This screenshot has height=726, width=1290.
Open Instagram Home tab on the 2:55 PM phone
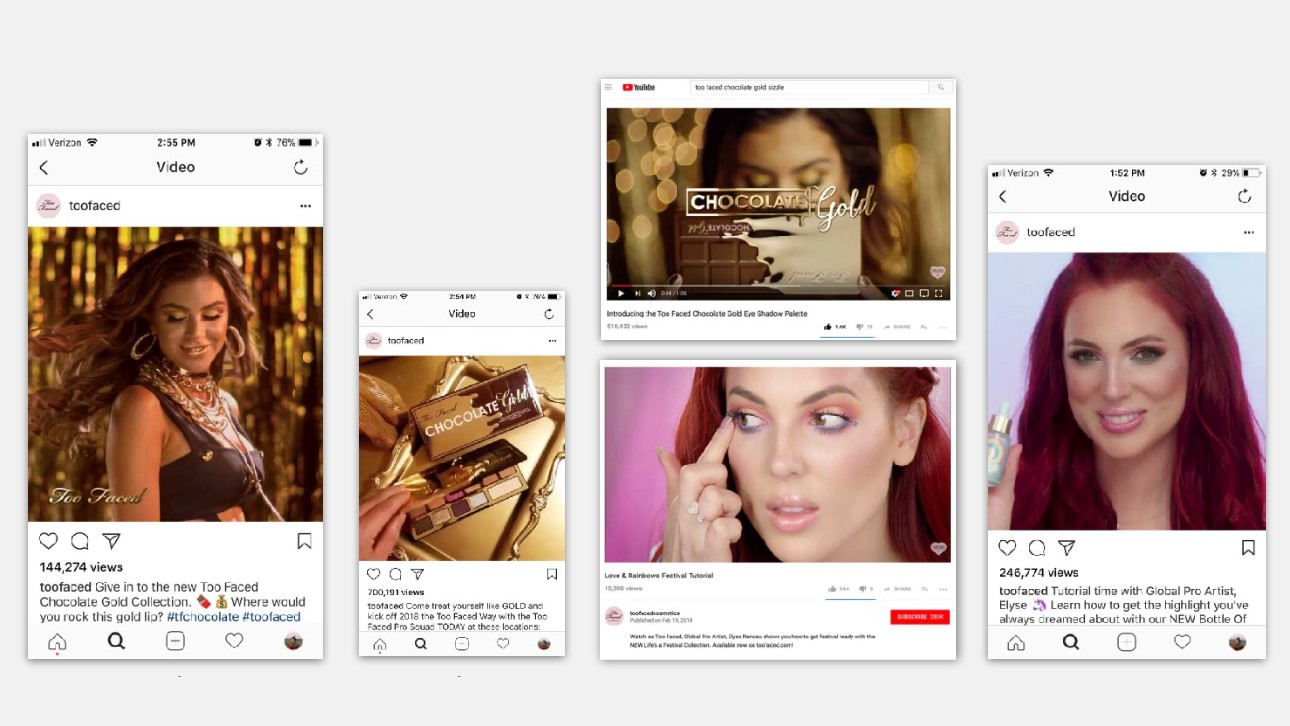click(x=57, y=642)
